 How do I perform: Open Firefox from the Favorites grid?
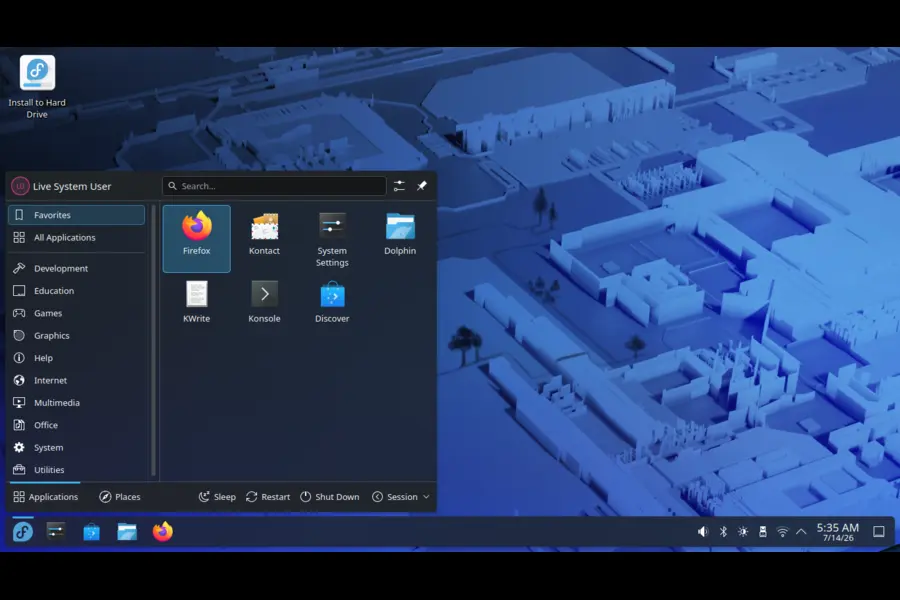pos(196,238)
